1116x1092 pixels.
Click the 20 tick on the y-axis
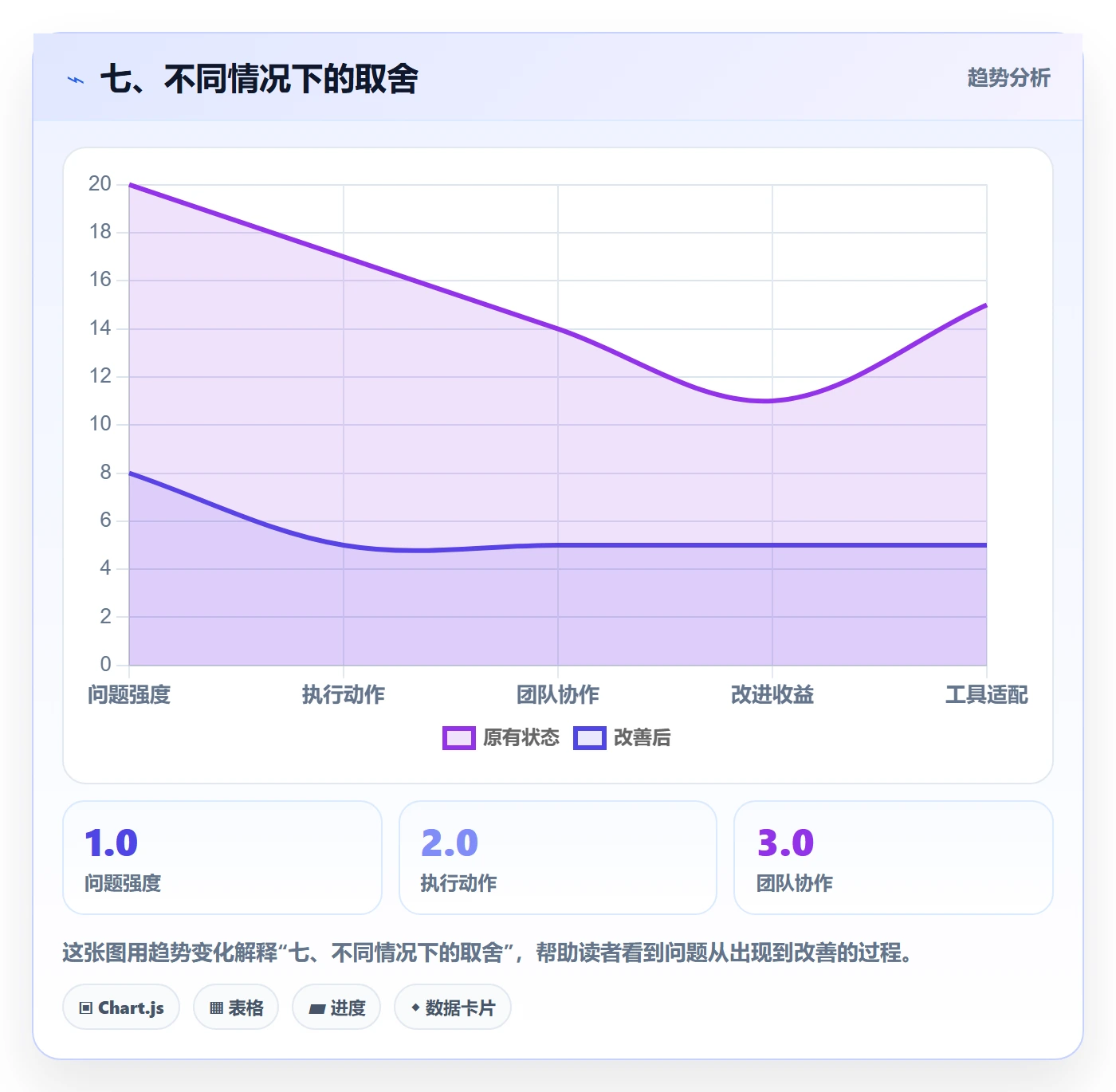click(x=100, y=184)
